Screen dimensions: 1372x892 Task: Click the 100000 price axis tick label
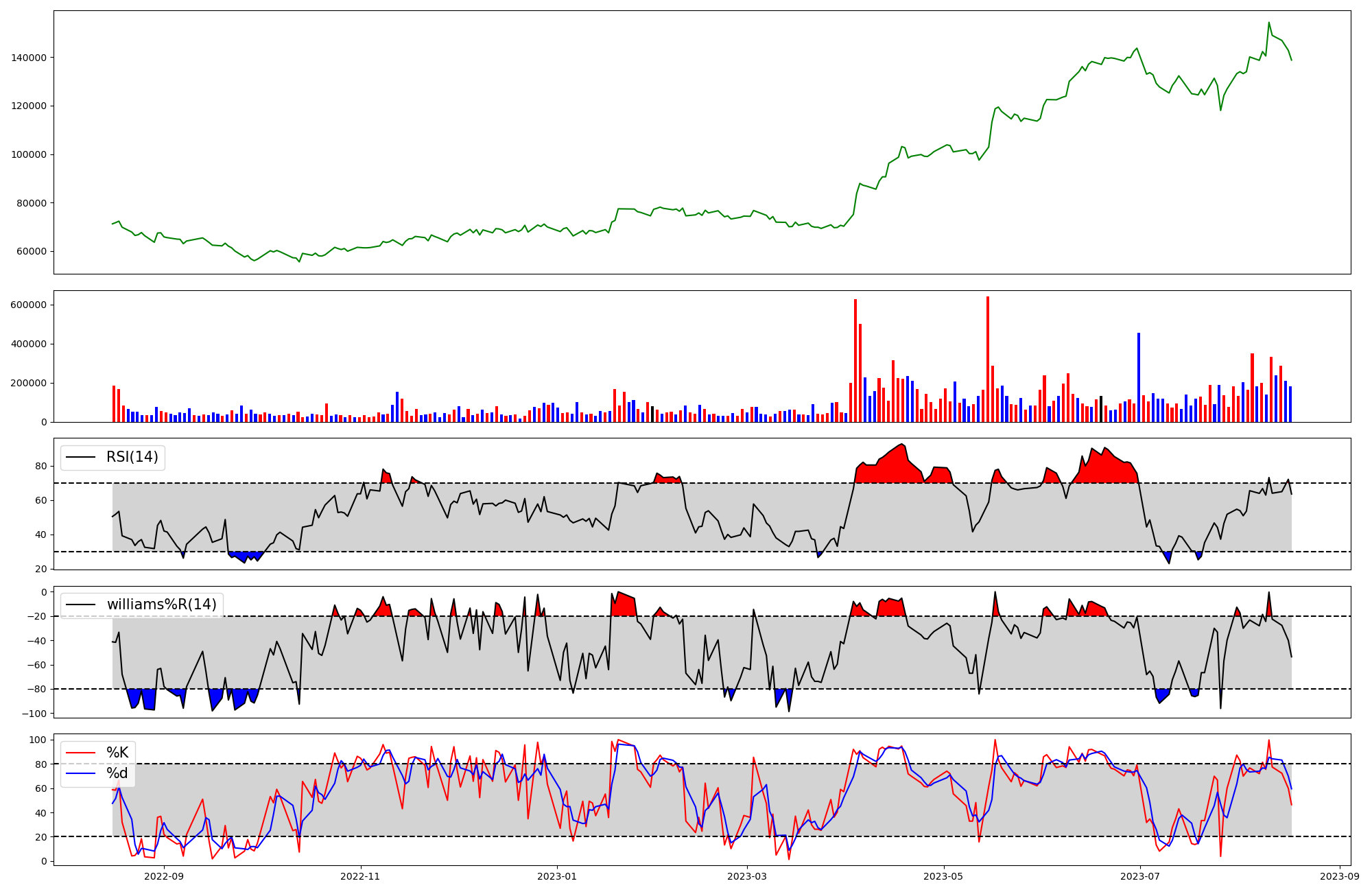click(29, 154)
